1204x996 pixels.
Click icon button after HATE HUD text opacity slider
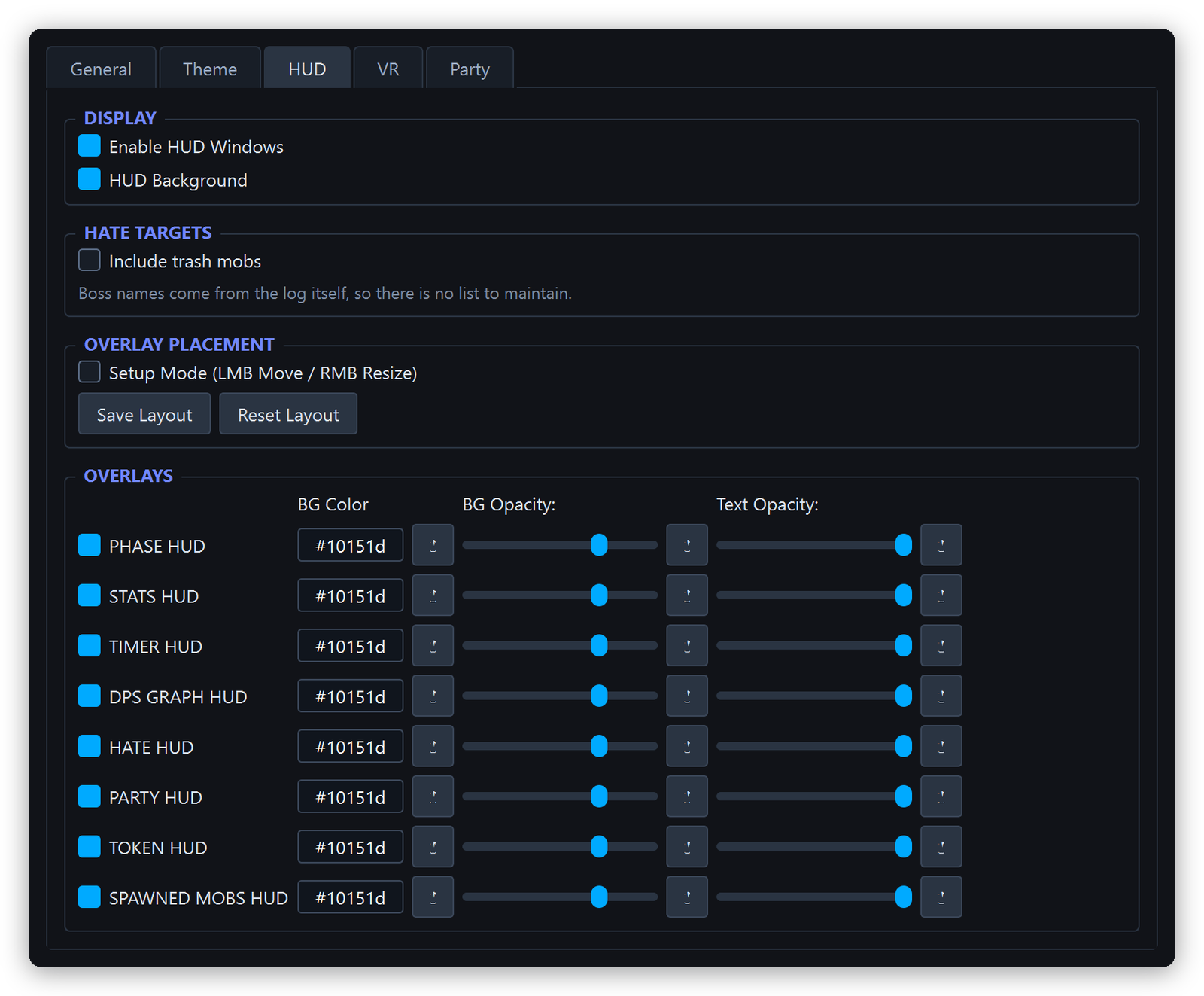(x=941, y=747)
